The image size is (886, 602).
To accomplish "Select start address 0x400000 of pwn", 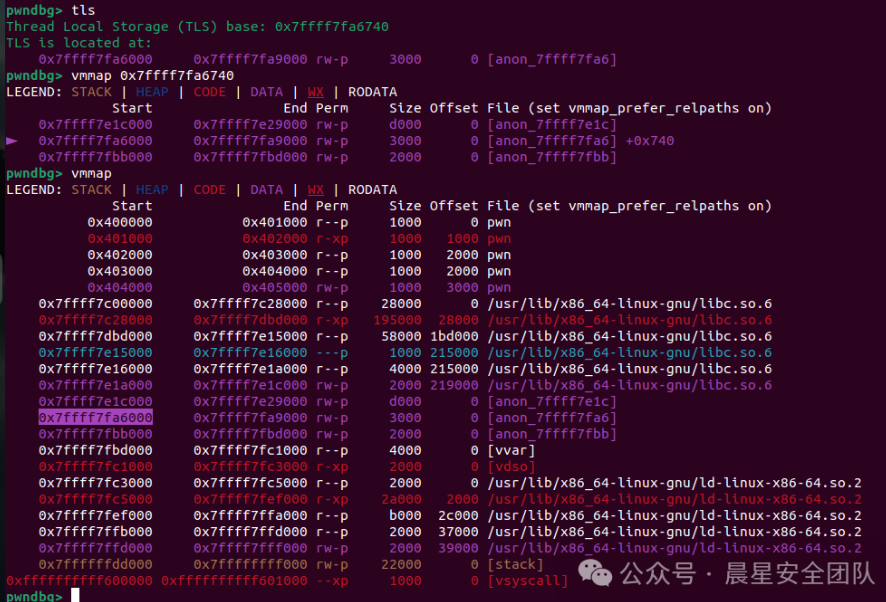I will [119, 222].
